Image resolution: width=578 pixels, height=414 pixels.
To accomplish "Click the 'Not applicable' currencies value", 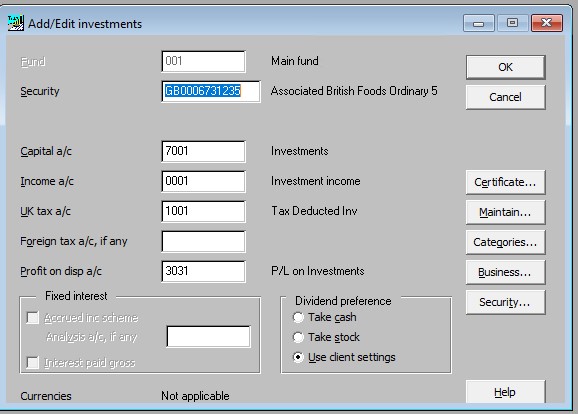I will tap(195, 396).
